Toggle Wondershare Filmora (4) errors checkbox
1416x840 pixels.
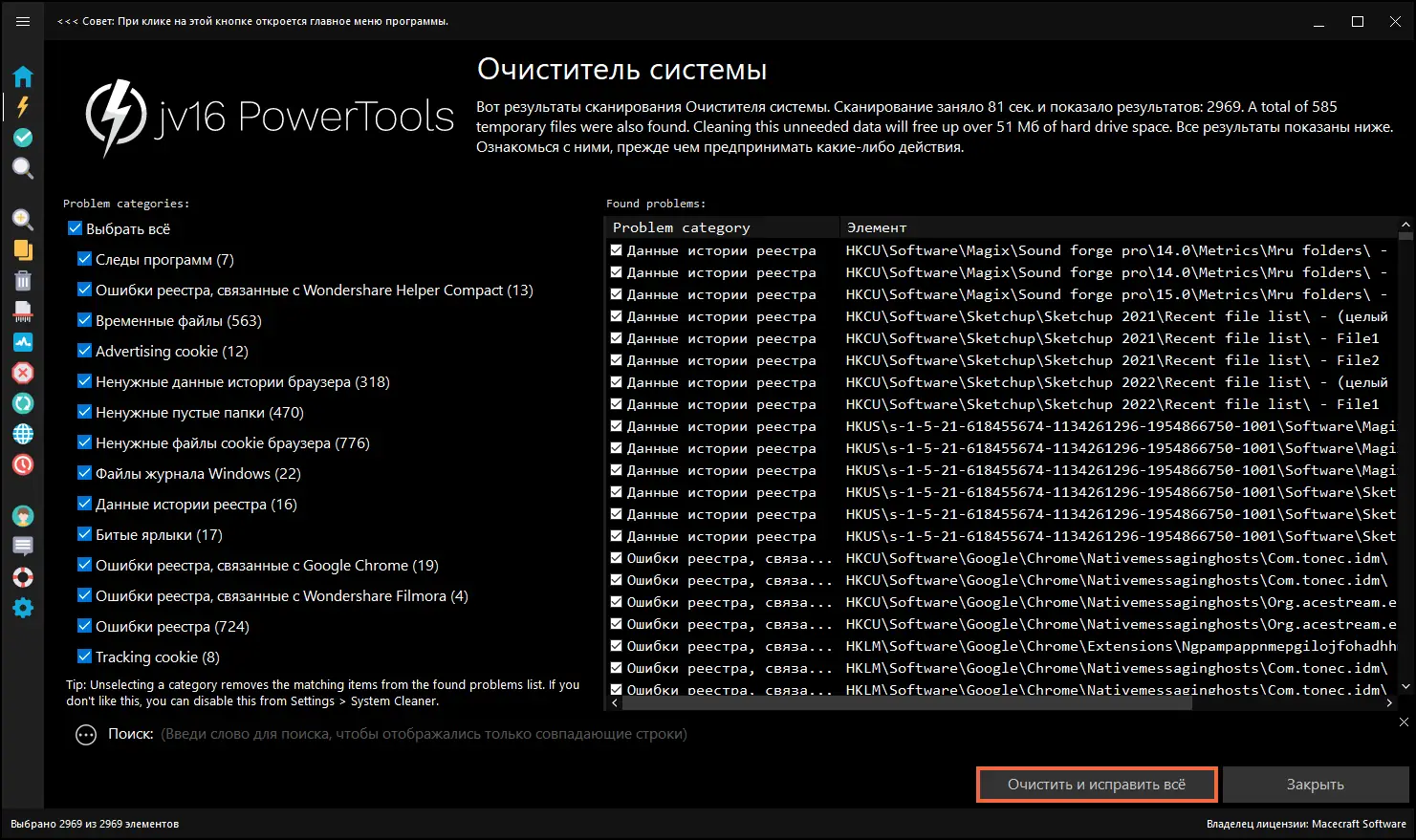point(84,595)
